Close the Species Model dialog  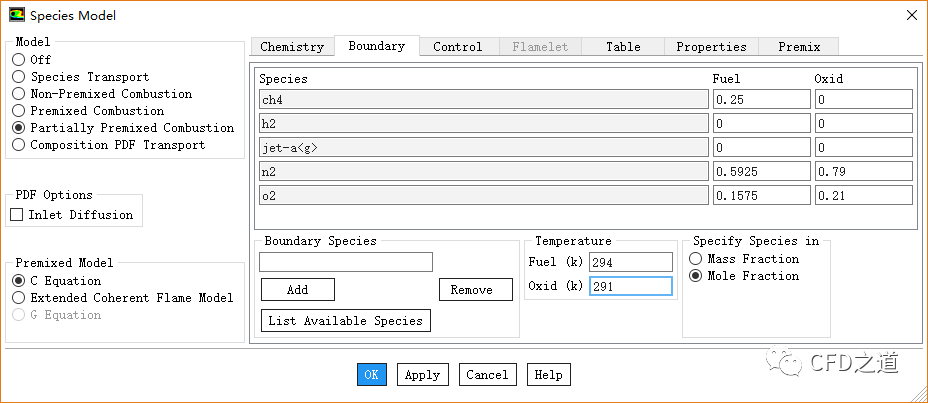click(911, 15)
